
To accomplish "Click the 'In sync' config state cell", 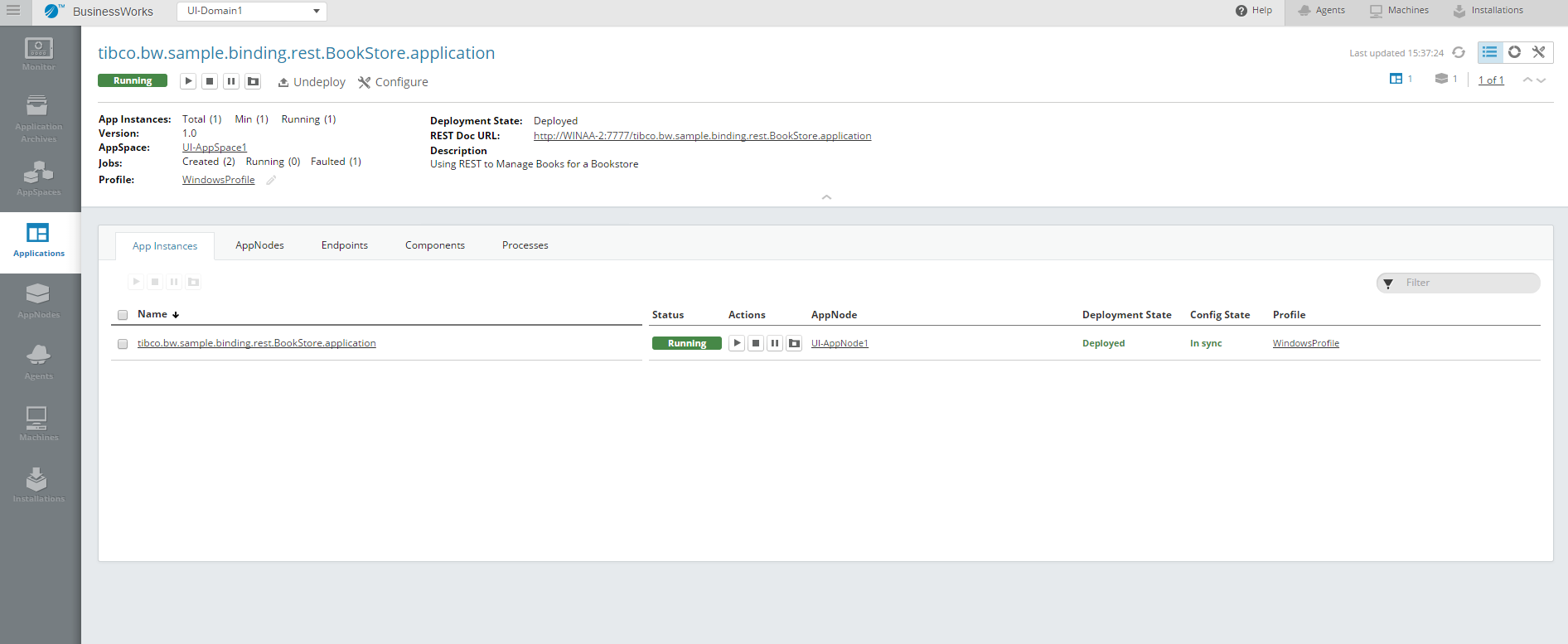I will tap(1206, 343).
